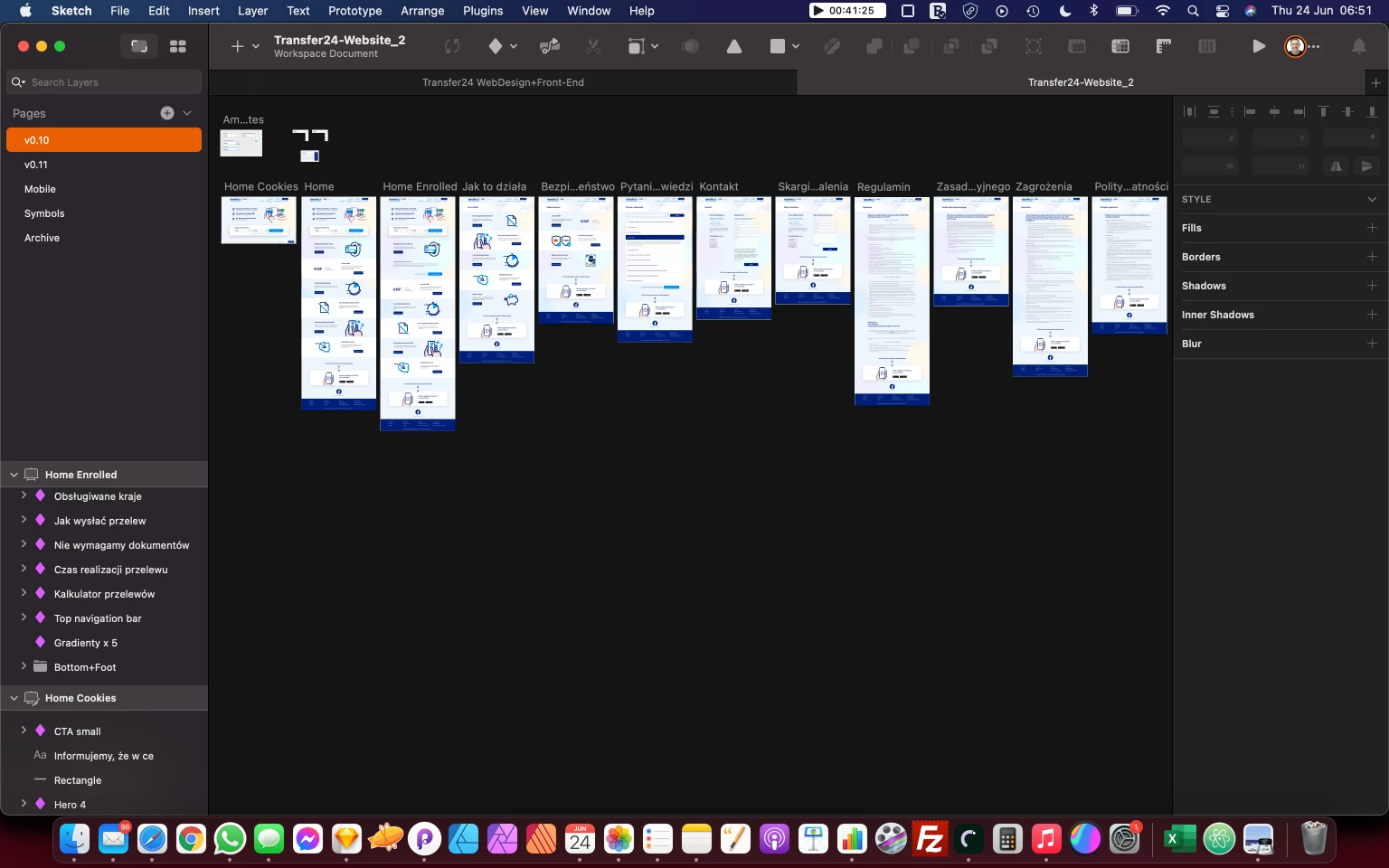The width and height of the screenshot is (1389, 868).
Task: Open macOS Control Center toggles
Action: point(1222,11)
